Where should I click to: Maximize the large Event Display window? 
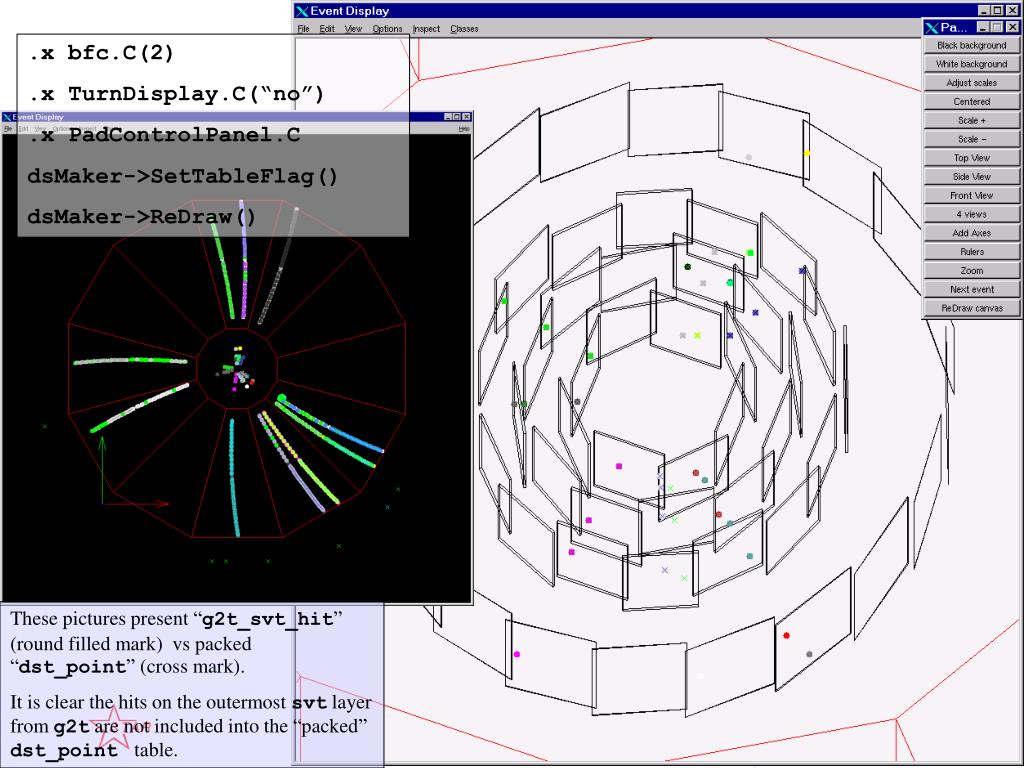point(997,10)
